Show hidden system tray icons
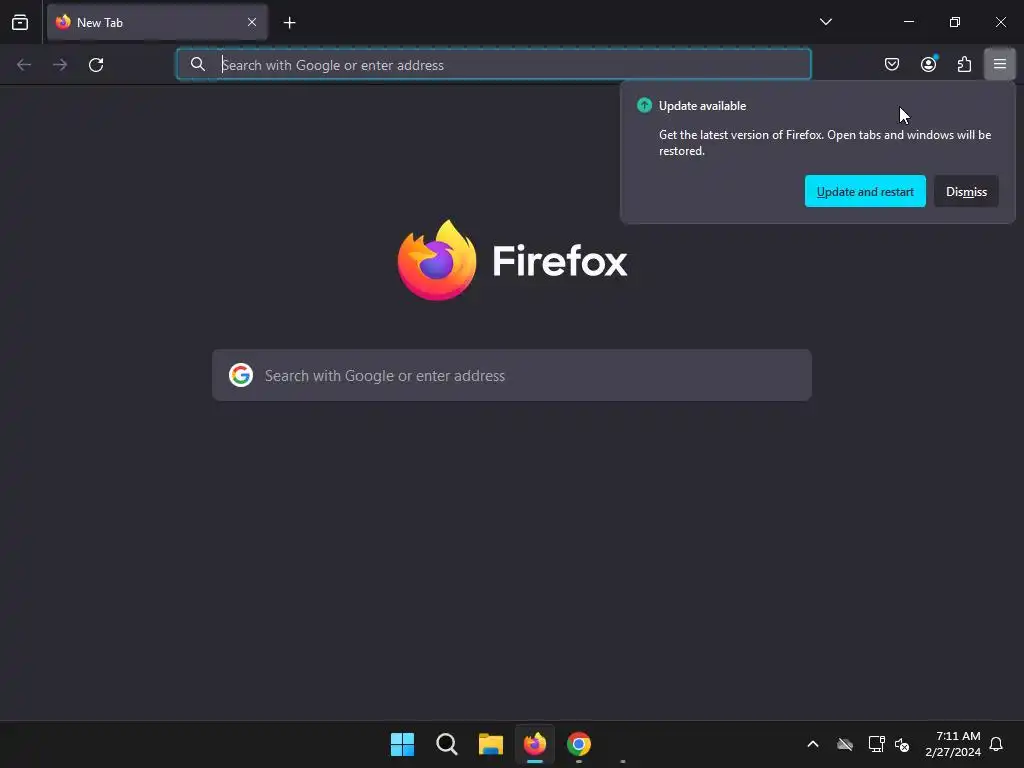Image resolution: width=1024 pixels, height=768 pixels. click(x=812, y=744)
